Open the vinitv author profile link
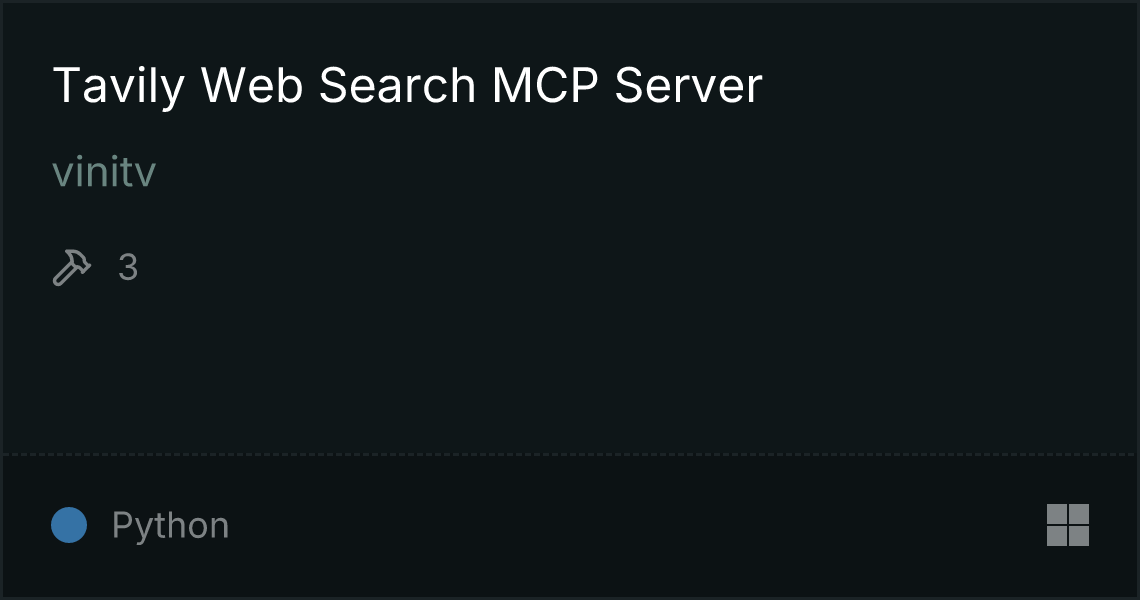This screenshot has width=1140, height=600. [x=104, y=172]
